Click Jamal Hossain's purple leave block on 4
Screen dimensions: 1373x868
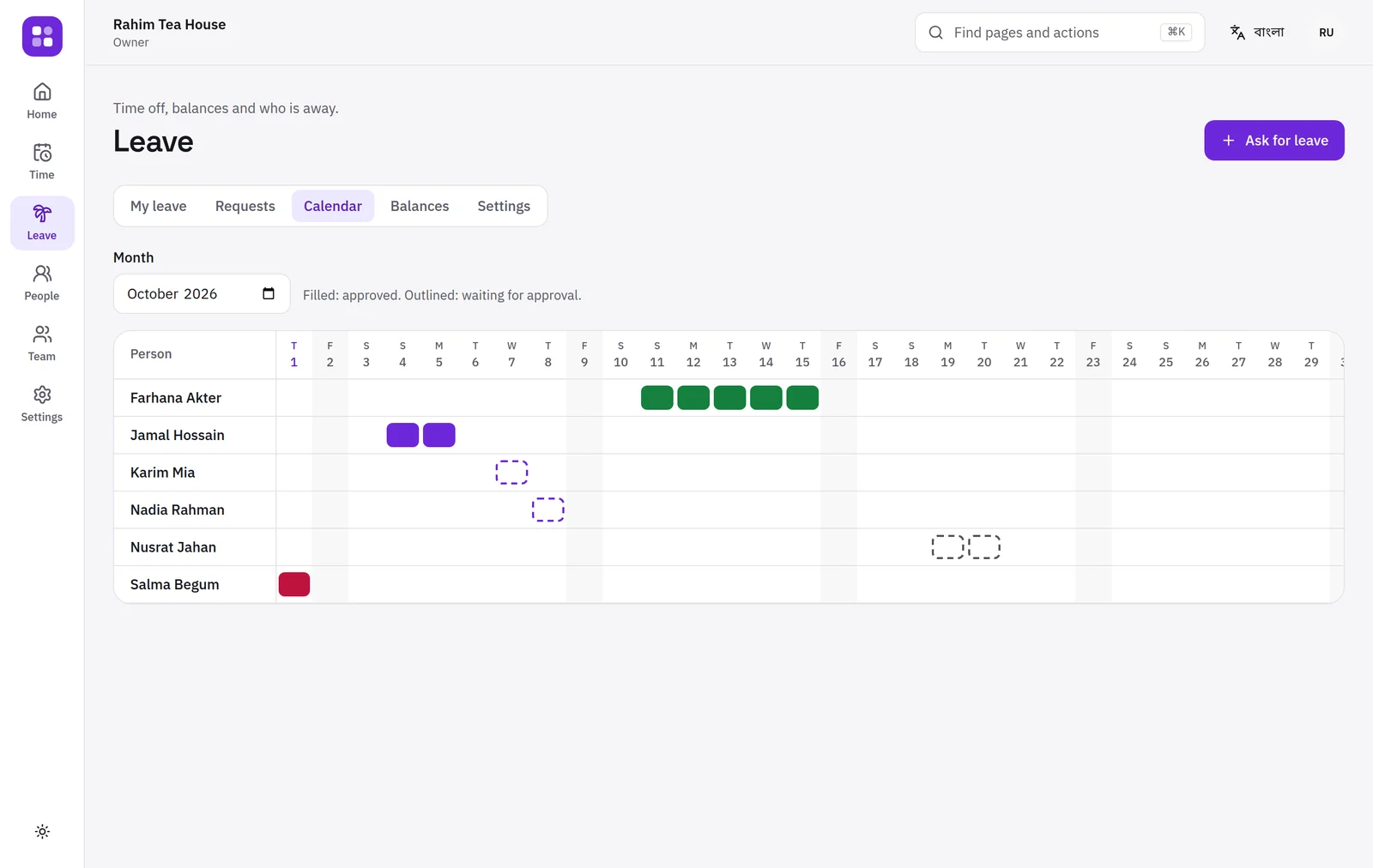tap(402, 435)
